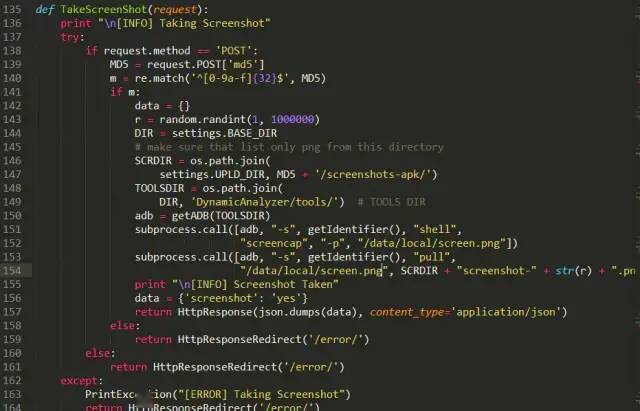Screen dimensions: 640x411
Task: Click the 'DynamicAnalyzer/tools/' string
Action: (265, 202)
